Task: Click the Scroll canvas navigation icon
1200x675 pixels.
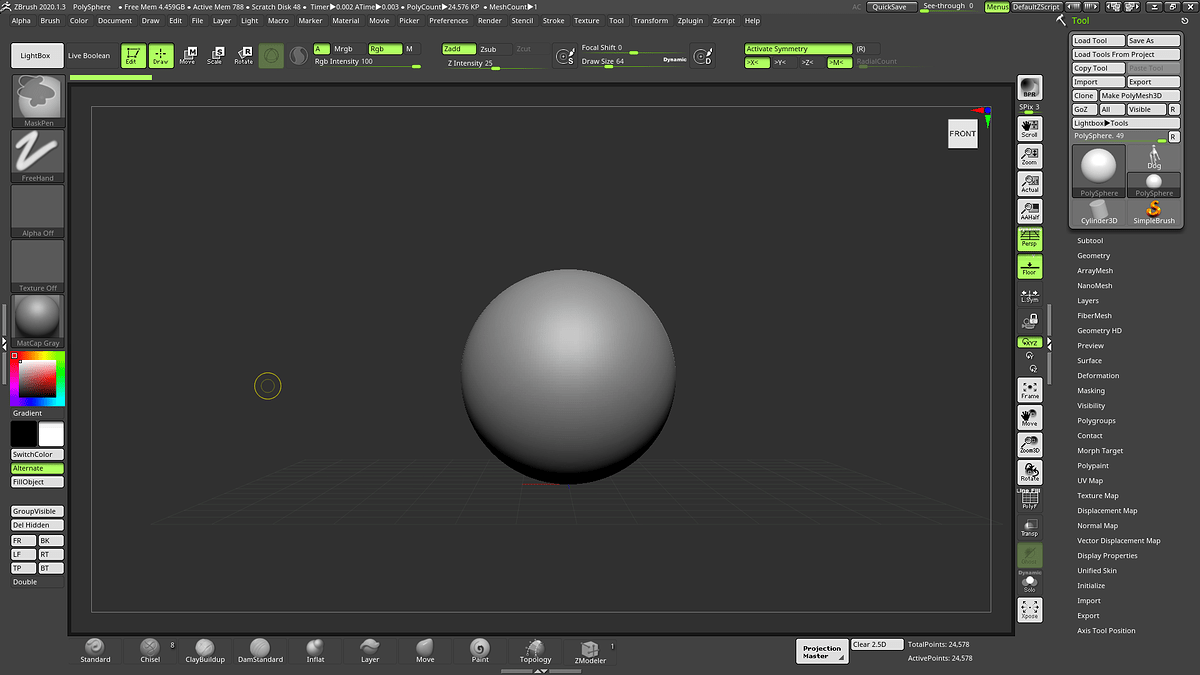Action: tap(1029, 128)
